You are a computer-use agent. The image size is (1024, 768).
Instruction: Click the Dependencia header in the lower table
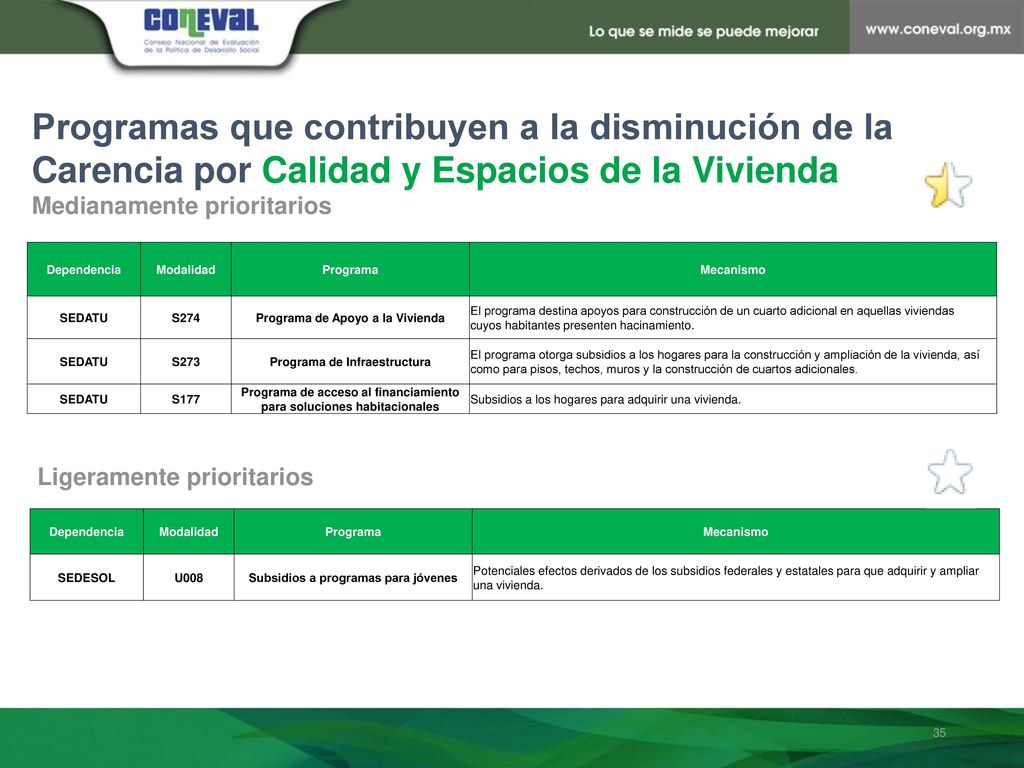coord(86,532)
